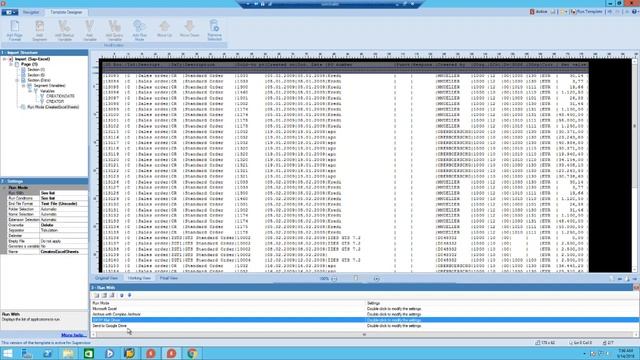Screen dimensions: 640x360
Task: Select the Segment (Variables) tree item
Action: coord(49,86)
